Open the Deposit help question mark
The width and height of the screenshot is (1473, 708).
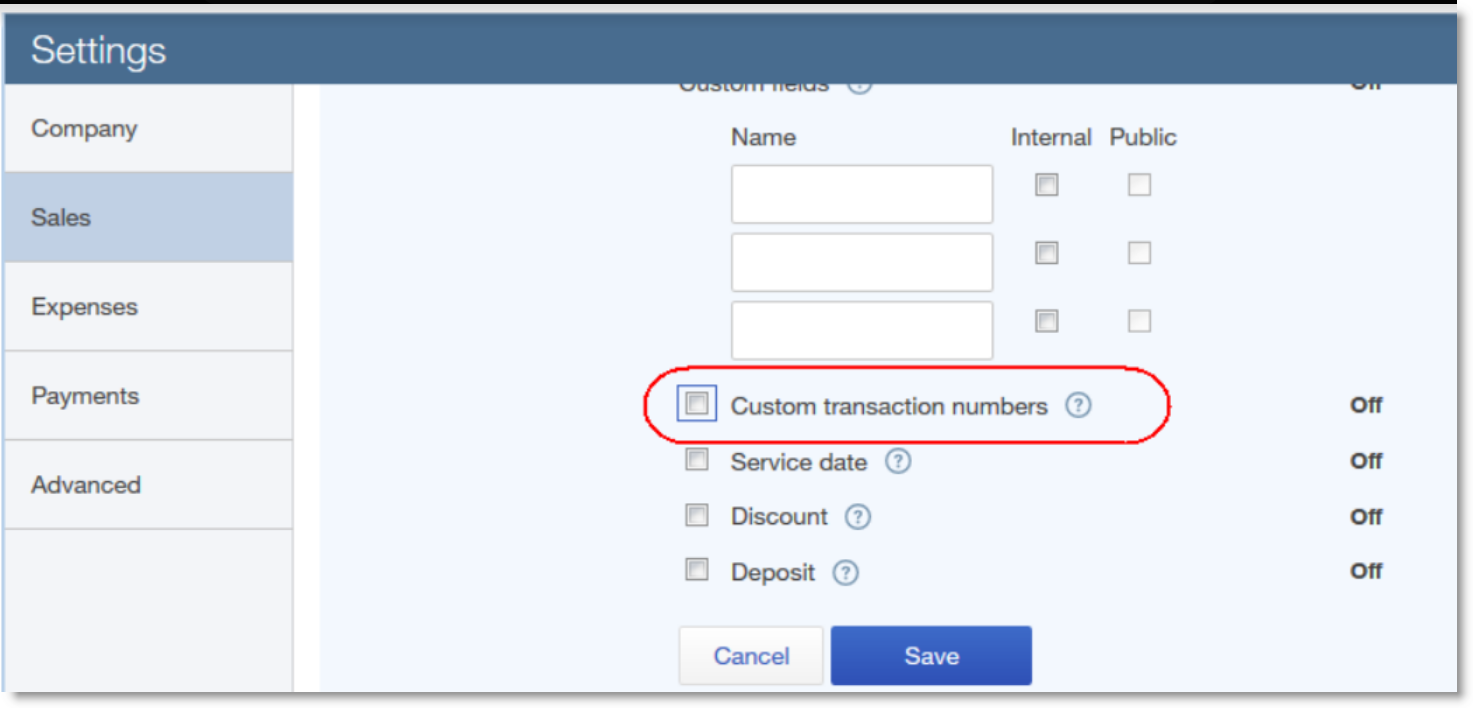click(x=846, y=573)
